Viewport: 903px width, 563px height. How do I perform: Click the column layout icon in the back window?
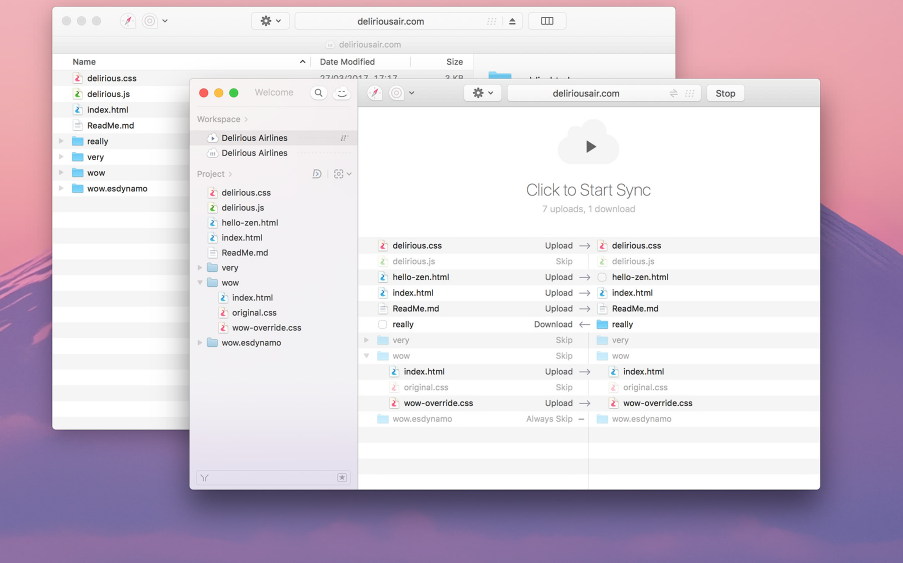(x=547, y=21)
